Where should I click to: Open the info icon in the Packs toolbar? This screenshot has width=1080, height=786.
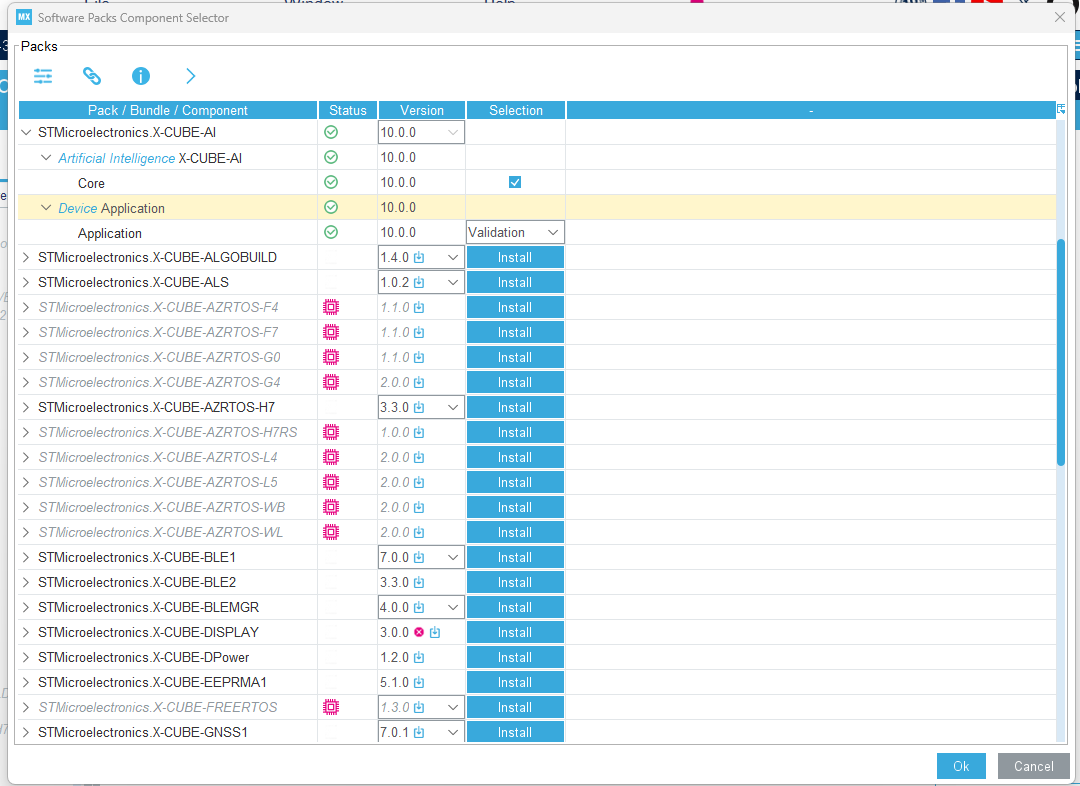click(x=140, y=76)
